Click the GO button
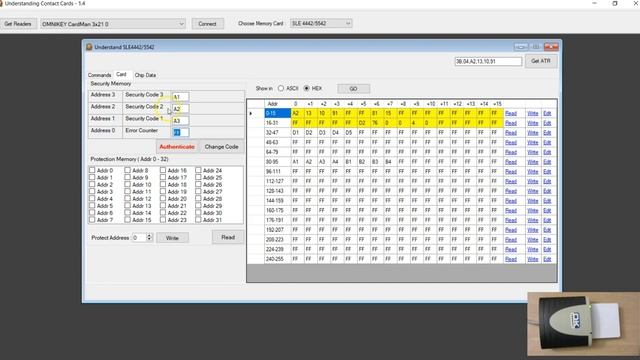Image resolution: width=640 pixels, height=360 pixels. click(353, 89)
